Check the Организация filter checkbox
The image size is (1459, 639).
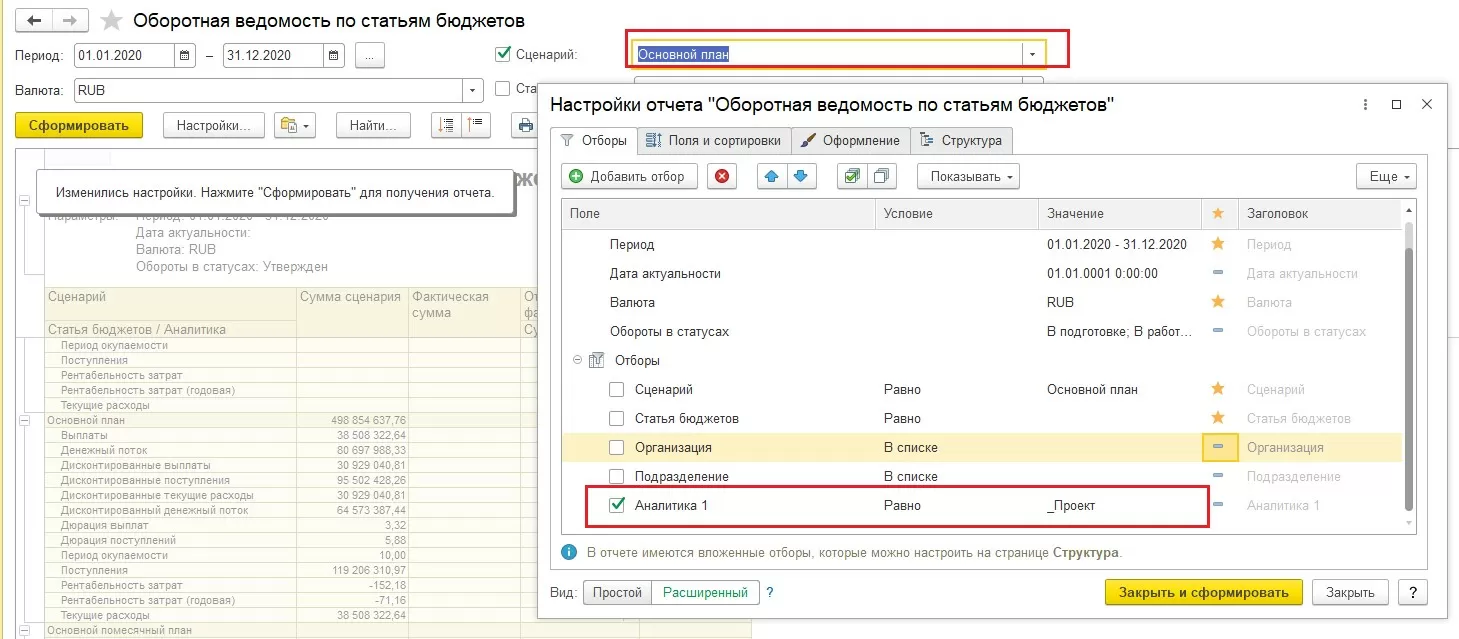tap(617, 447)
